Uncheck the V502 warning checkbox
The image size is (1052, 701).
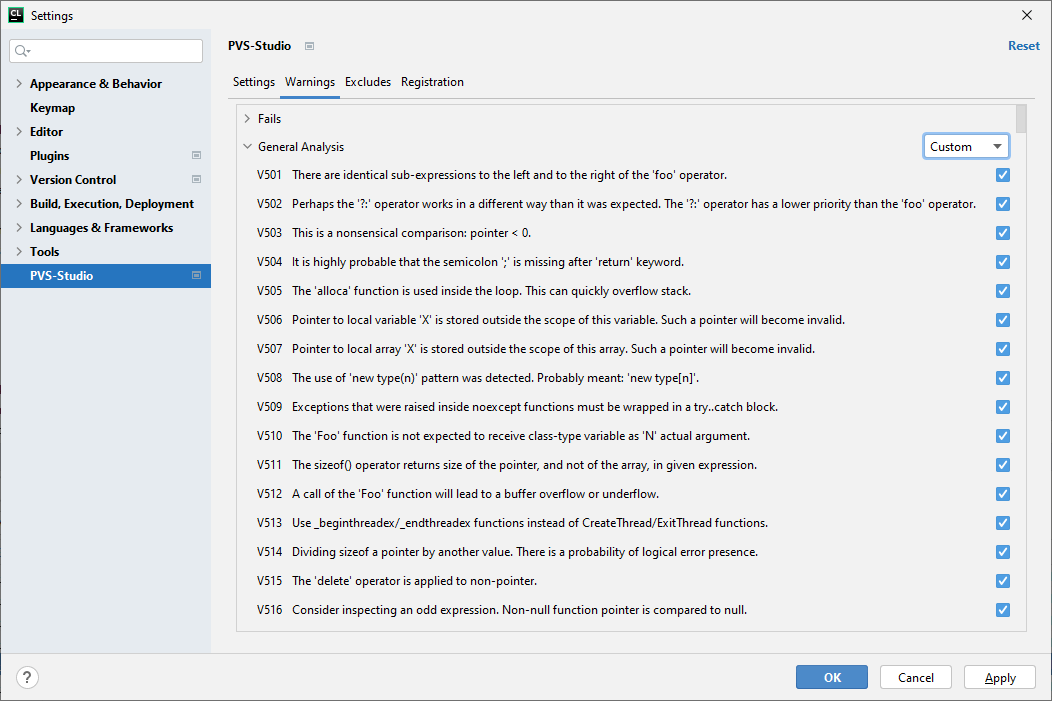(1003, 204)
